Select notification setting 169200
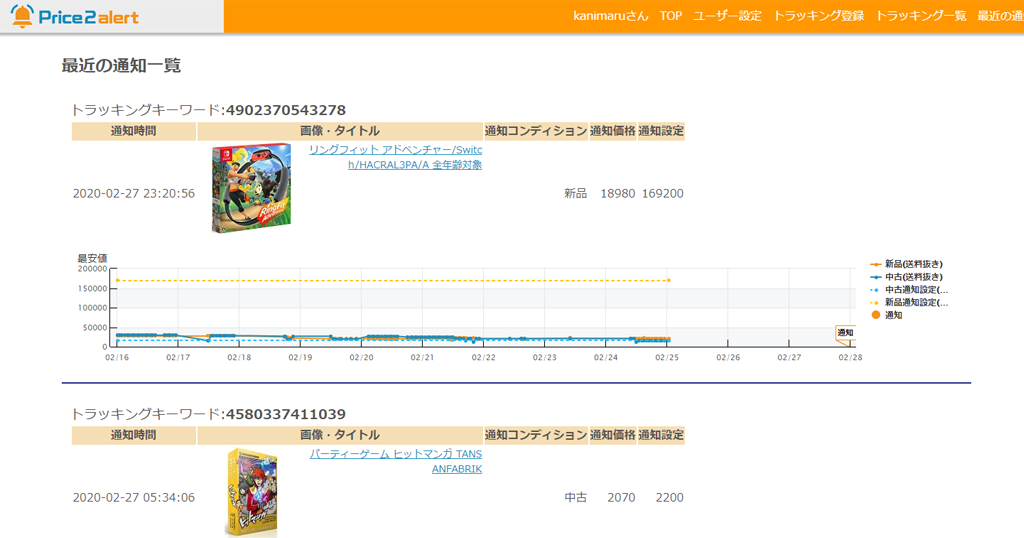Viewport: 1024px width, 538px height. 663,194
